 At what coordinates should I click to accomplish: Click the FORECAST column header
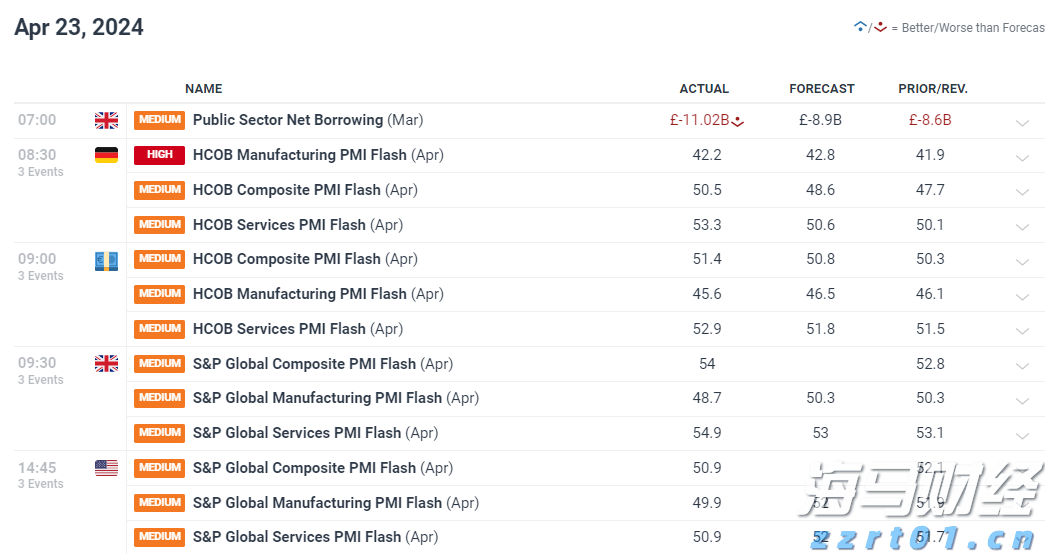click(822, 89)
